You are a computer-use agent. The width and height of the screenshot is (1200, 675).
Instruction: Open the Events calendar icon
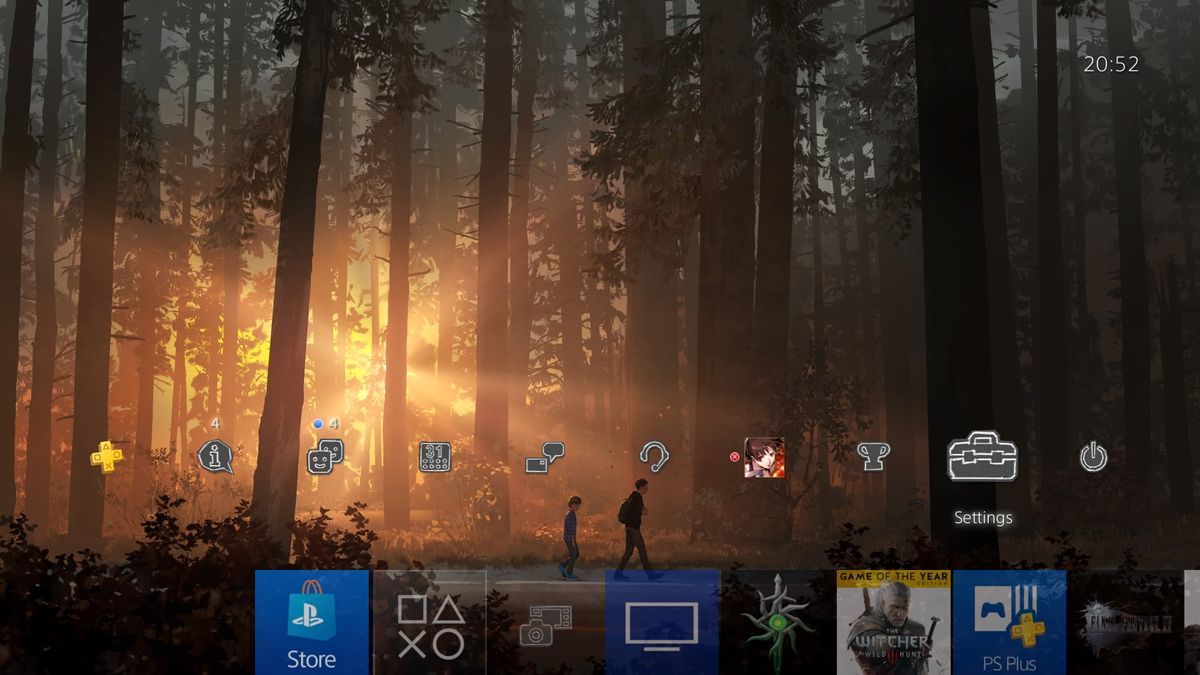435,457
